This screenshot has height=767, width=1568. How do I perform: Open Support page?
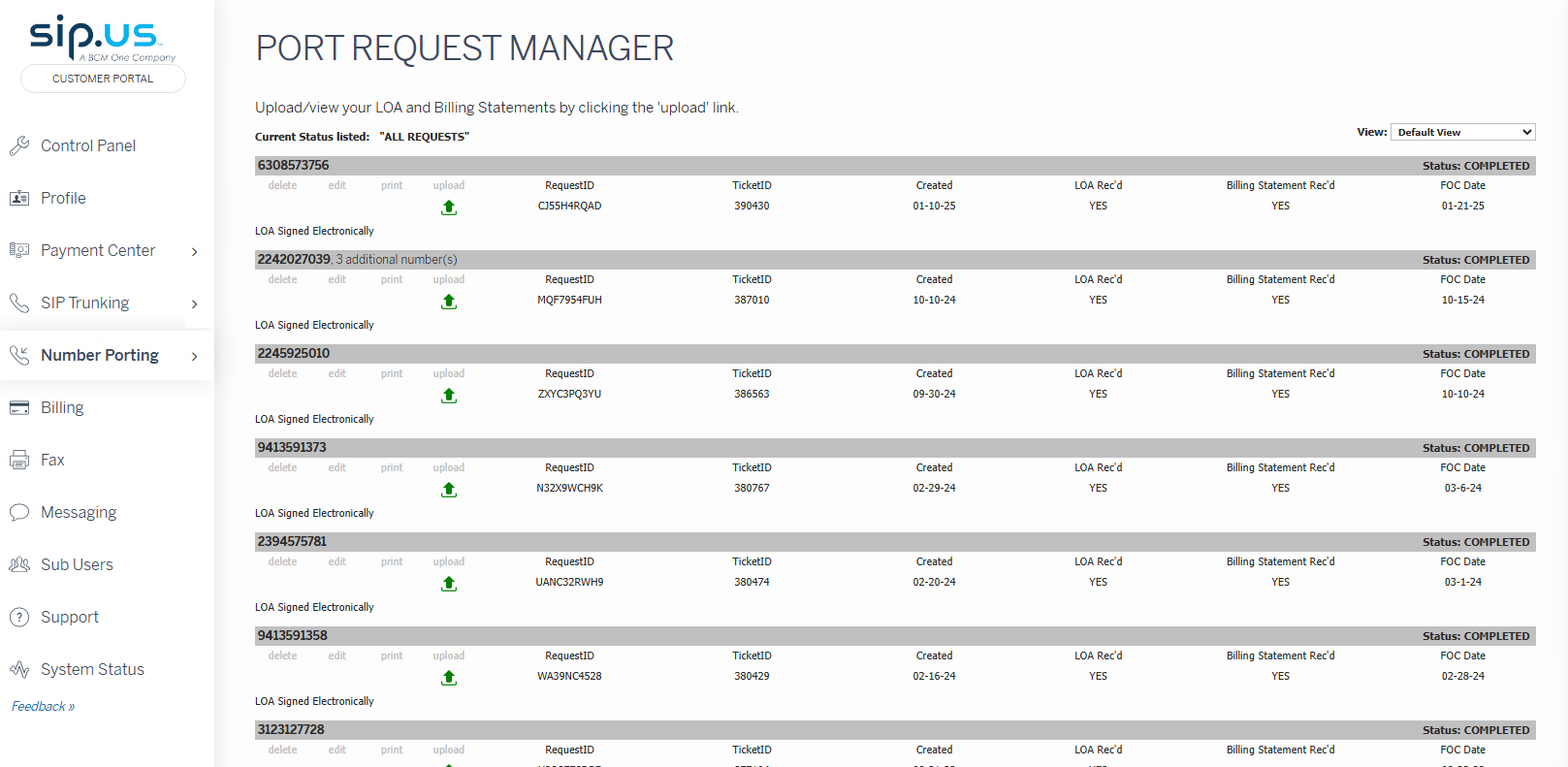[70, 617]
